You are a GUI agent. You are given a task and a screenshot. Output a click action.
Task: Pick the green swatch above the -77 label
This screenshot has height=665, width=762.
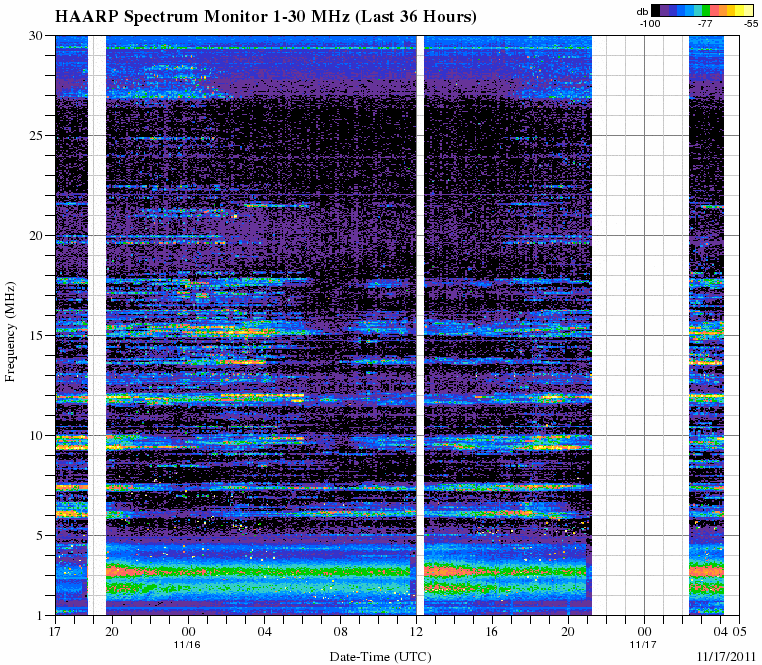(706, 11)
